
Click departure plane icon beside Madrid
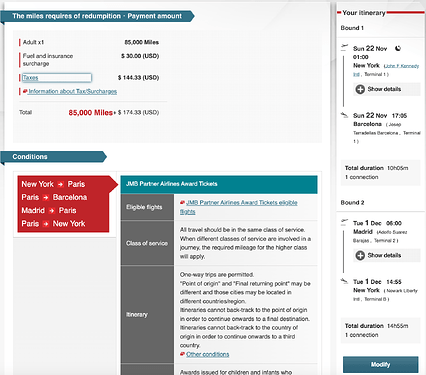[344, 222]
